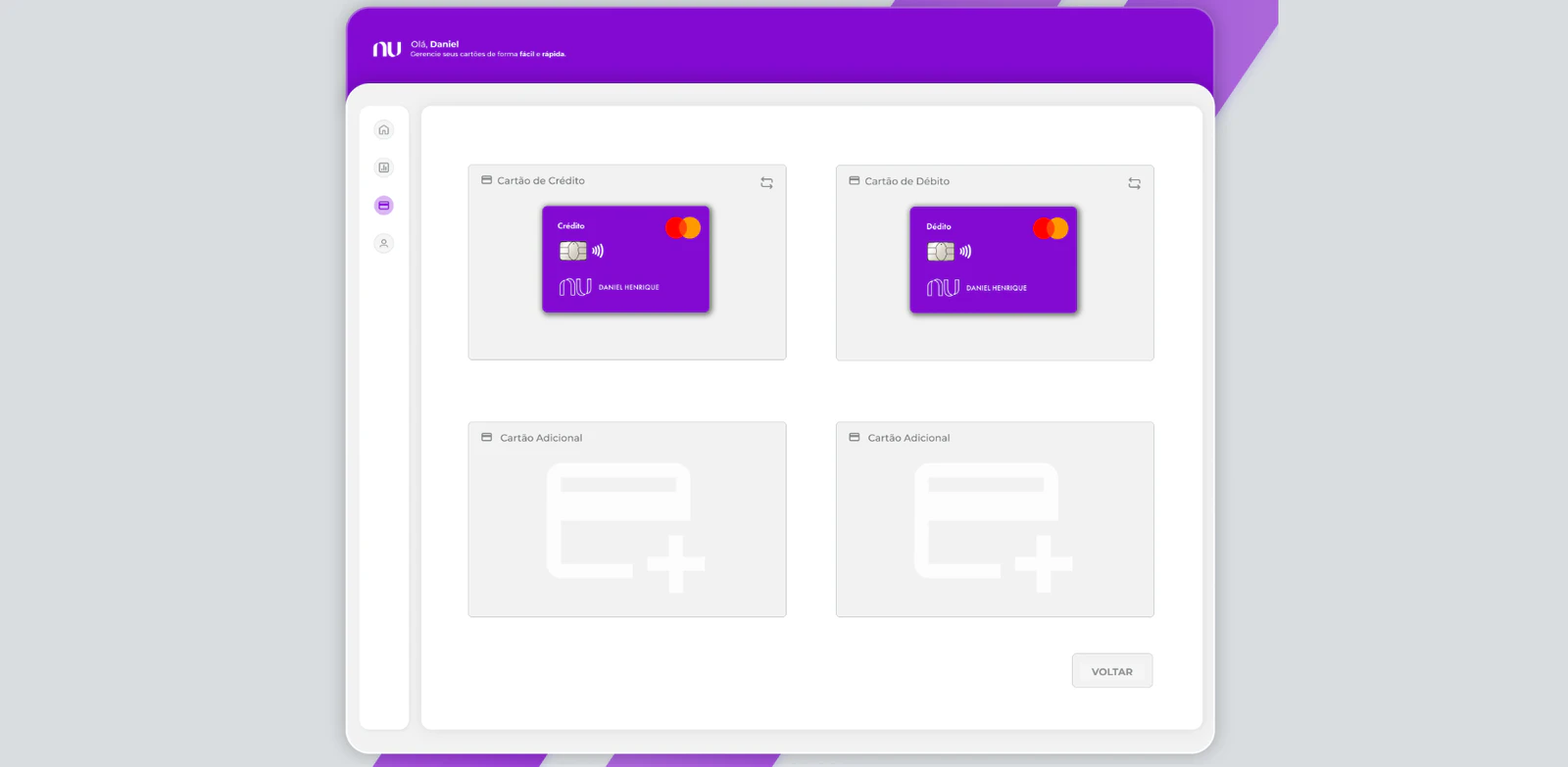Click the Mastercard logo on the Crédito card
This screenshot has height=767, width=1568.
click(x=683, y=227)
